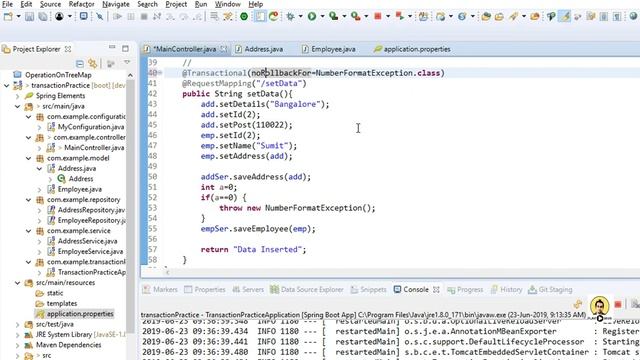The image size is (640, 360).
Task: Open the Progress view tab
Action: (465, 289)
